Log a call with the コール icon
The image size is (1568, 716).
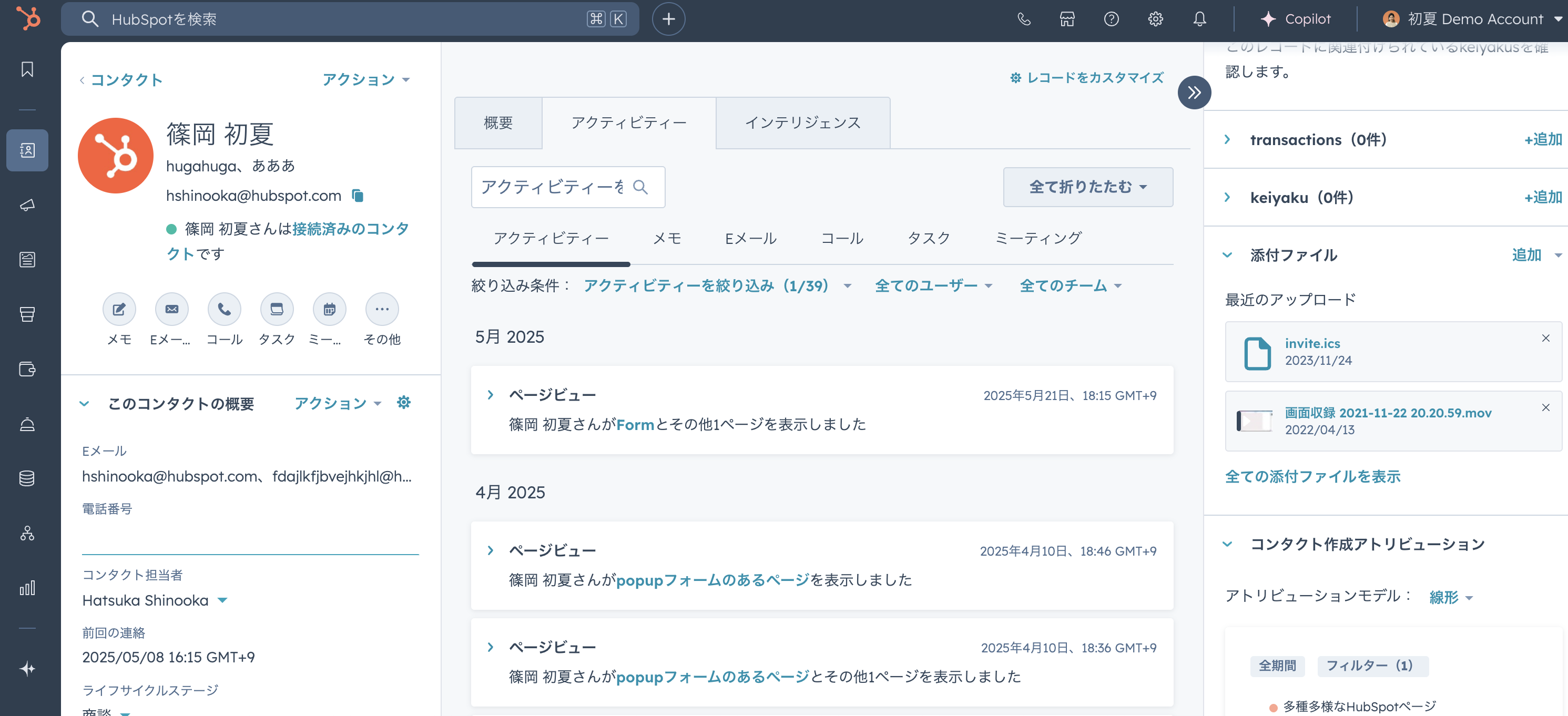[225, 309]
